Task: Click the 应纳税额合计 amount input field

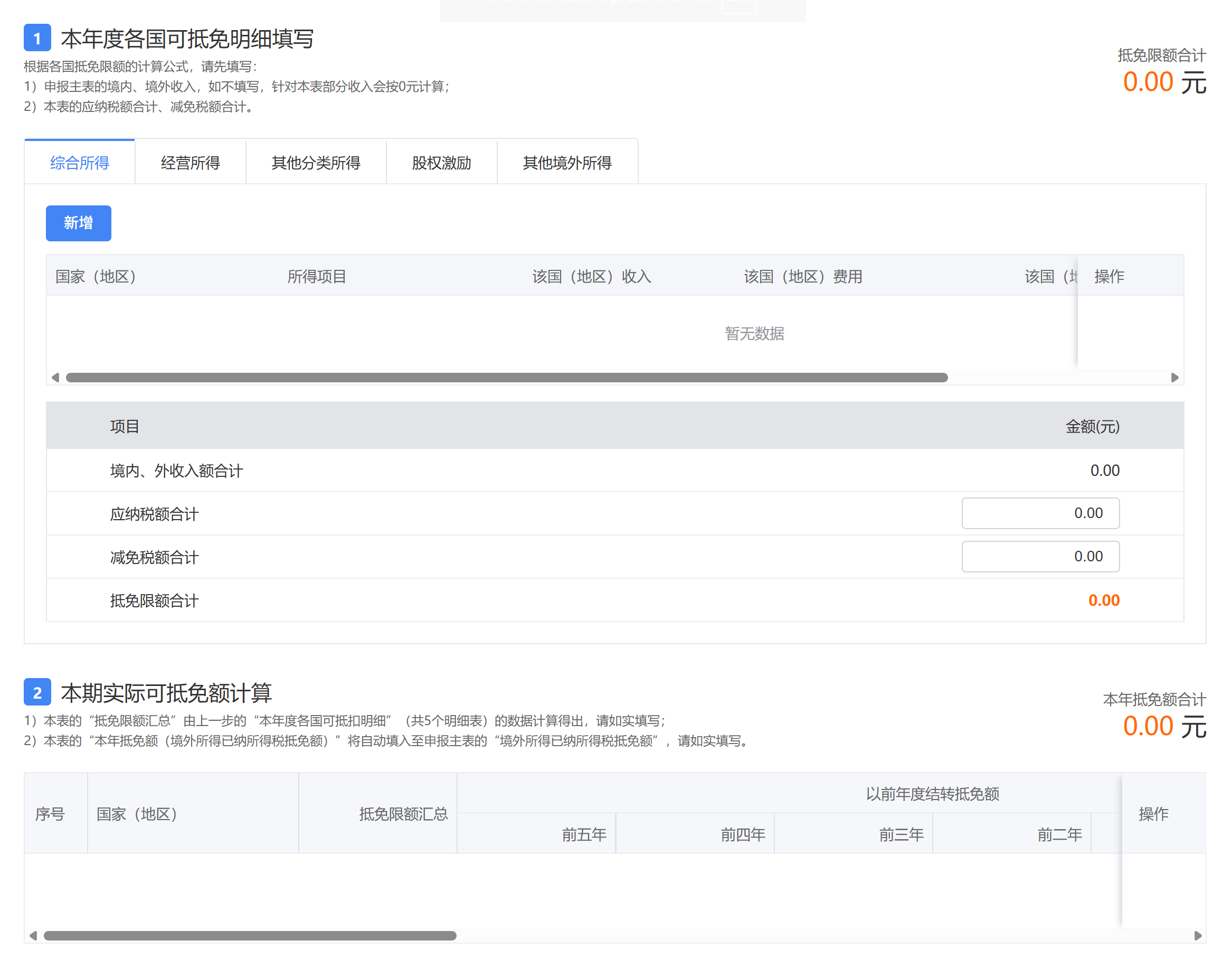Action: [1040, 513]
